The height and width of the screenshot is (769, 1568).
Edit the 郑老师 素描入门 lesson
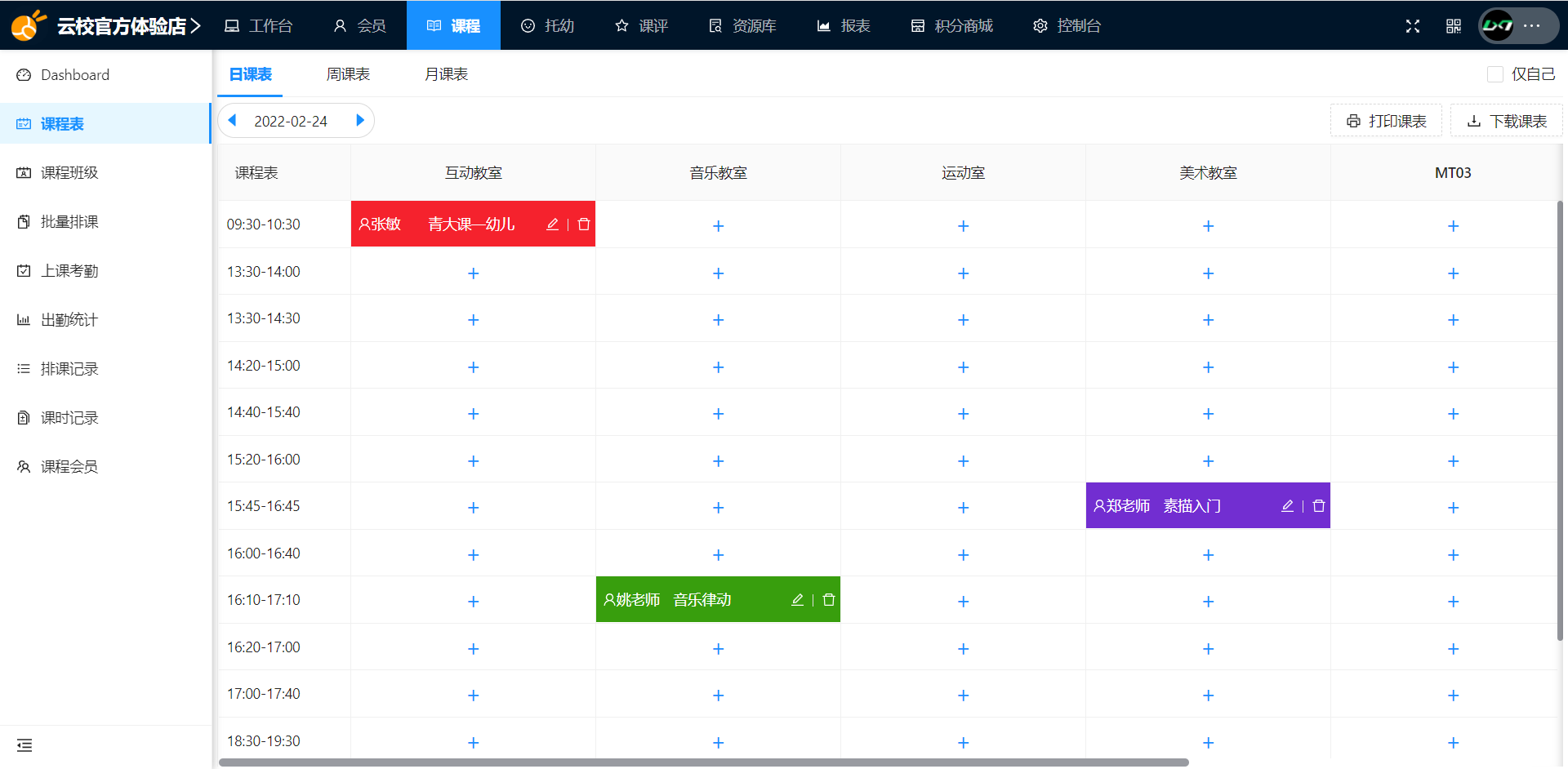1287,505
